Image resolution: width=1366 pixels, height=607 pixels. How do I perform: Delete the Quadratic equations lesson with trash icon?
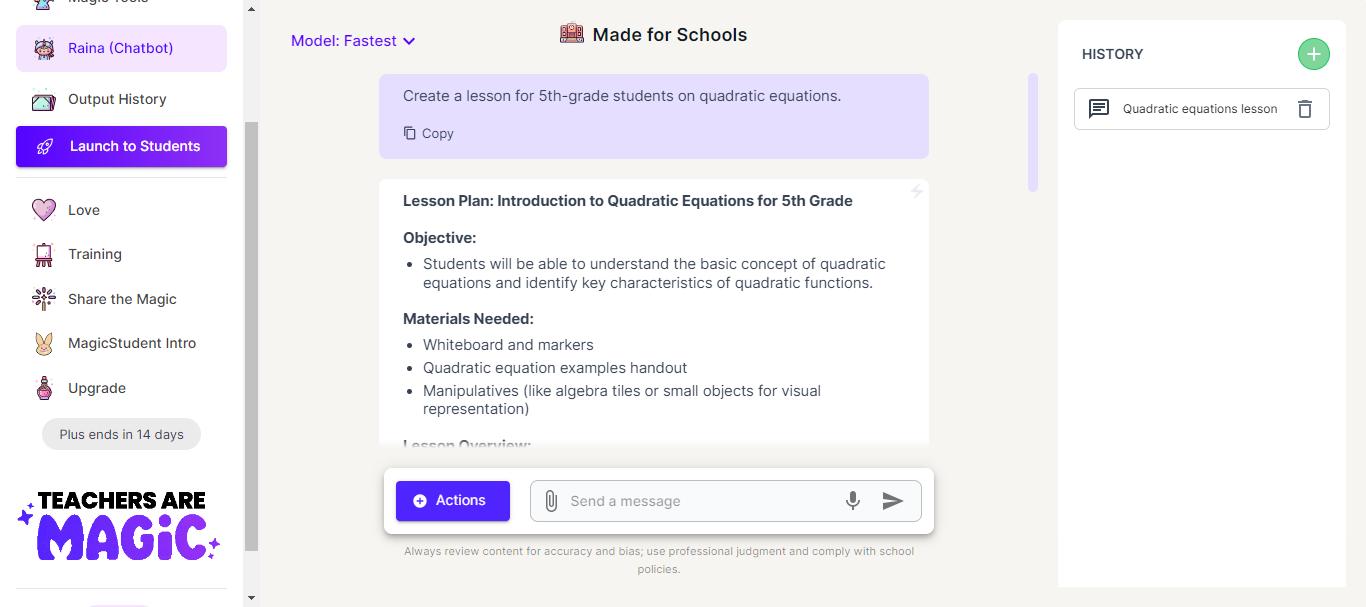1305,109
